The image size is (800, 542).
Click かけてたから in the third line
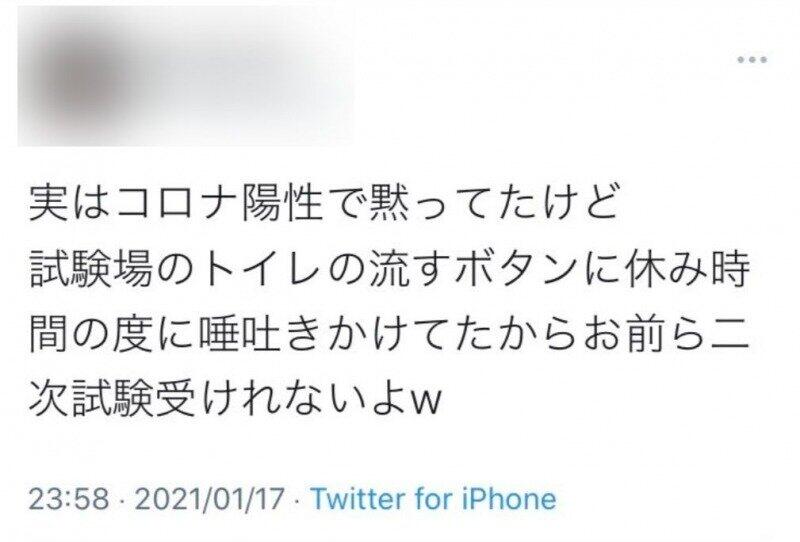click(x=453, y=334)
